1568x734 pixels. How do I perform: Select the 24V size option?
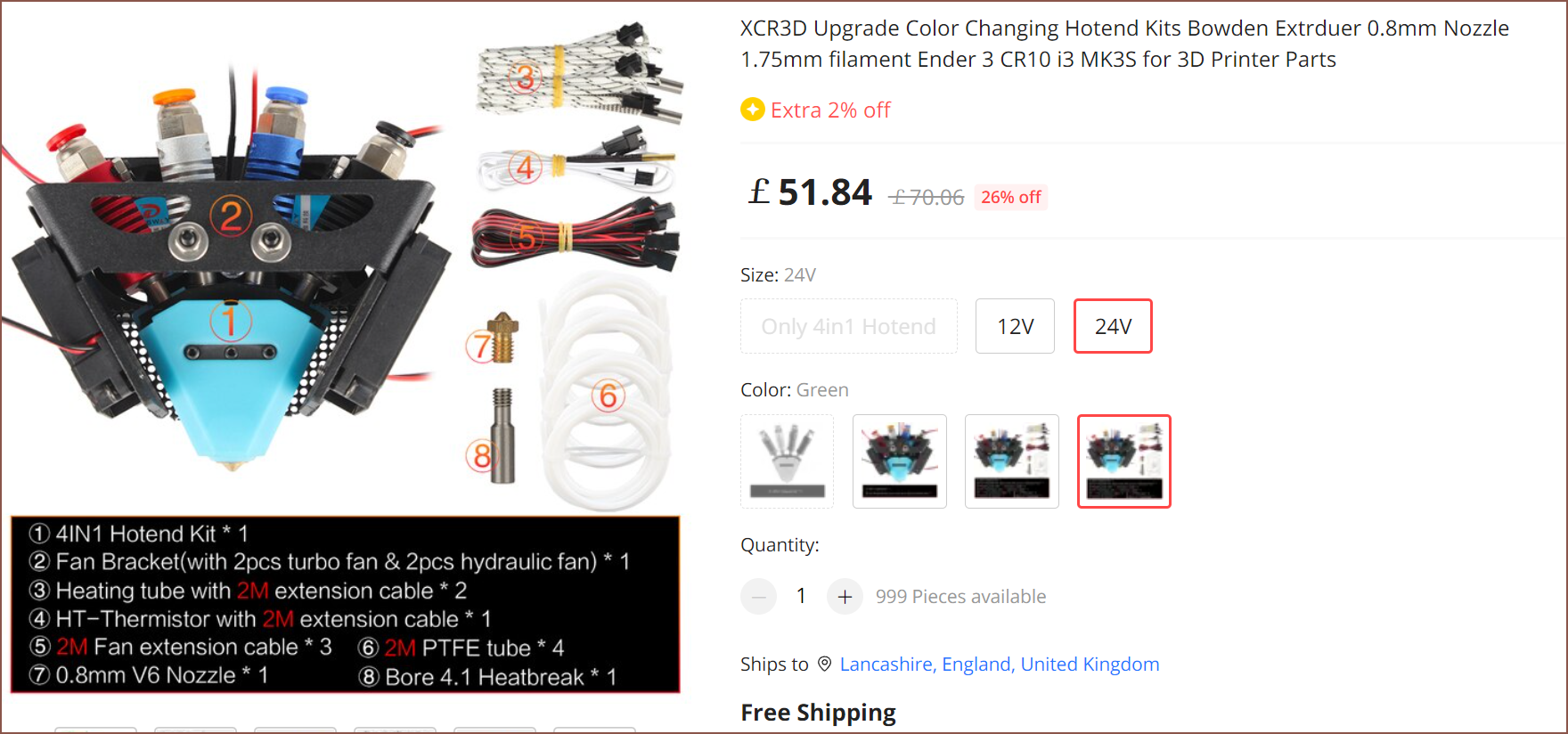point(1113,326)
